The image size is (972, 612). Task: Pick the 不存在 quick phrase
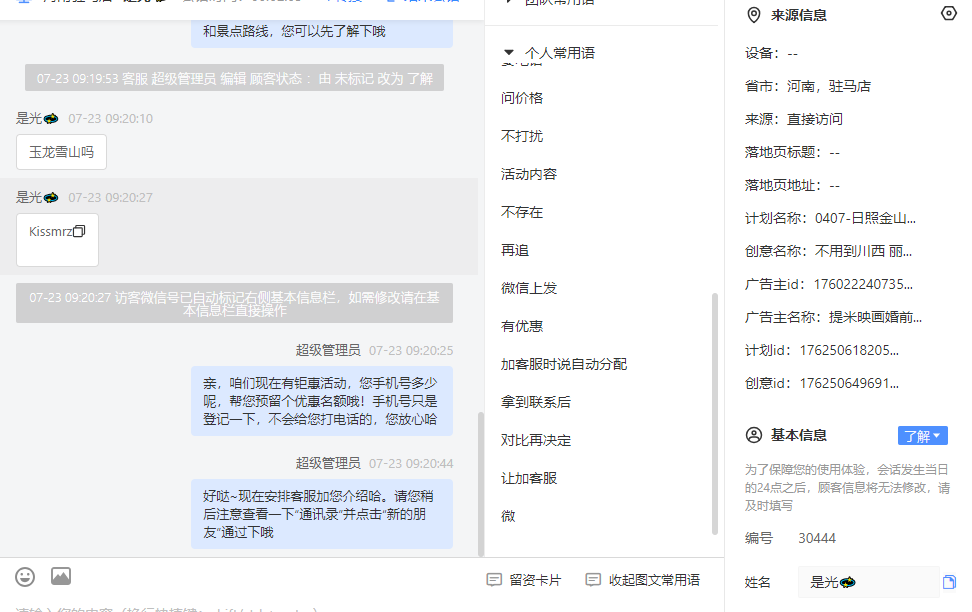click(x=522, y=212)
